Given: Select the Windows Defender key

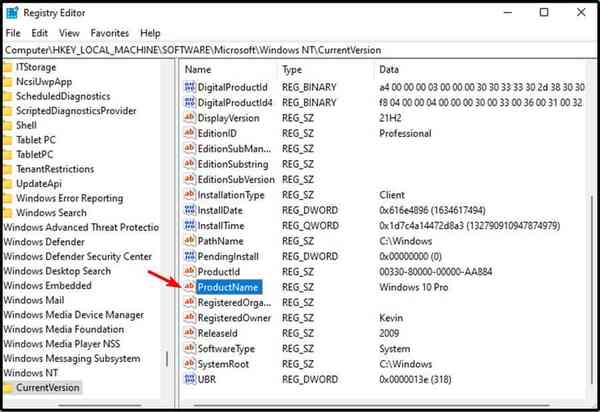Looking at the screenshot, I should (44, 242).
